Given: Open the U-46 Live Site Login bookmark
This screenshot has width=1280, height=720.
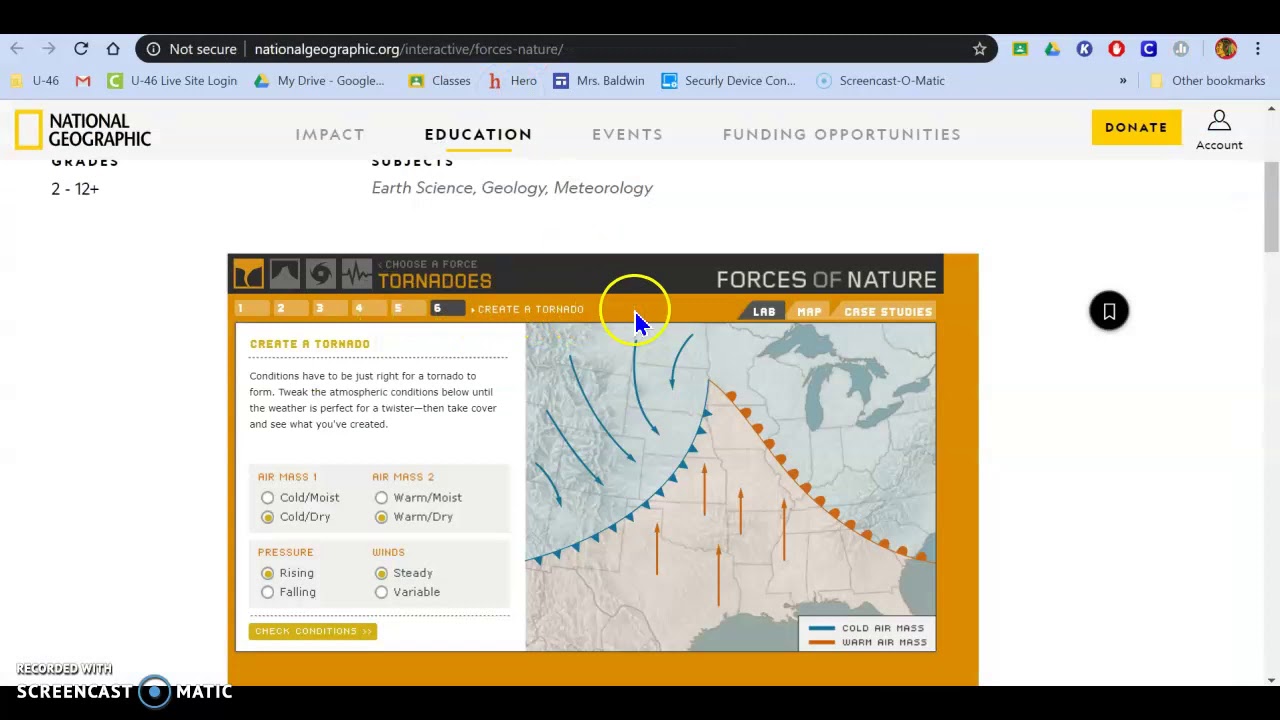Looking at the screenshot, I should 172,81.
